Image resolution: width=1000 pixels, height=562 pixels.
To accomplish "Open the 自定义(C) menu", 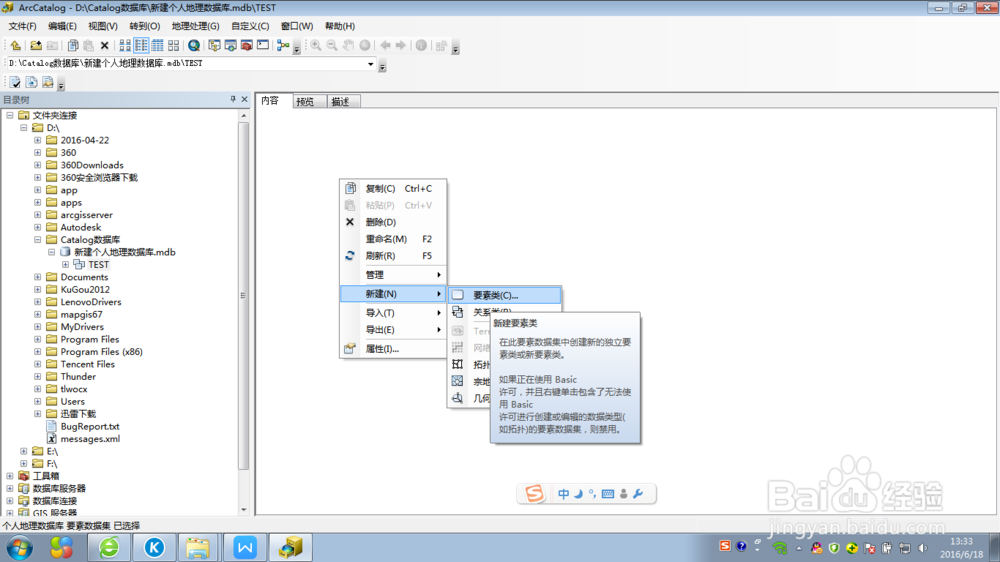I will [x=250, y=26].
